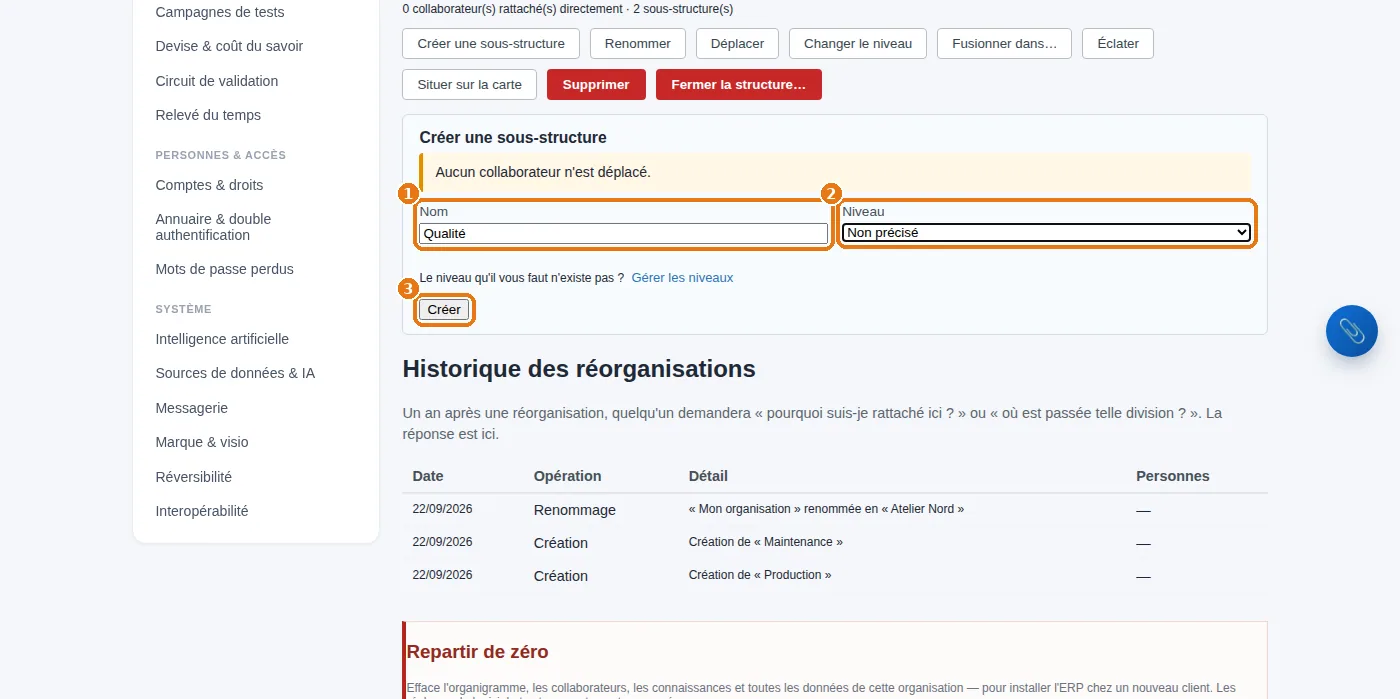Select Création de « Maintenance » detail
Viewport: 1400px width, 699px height.
pos(765,542)
